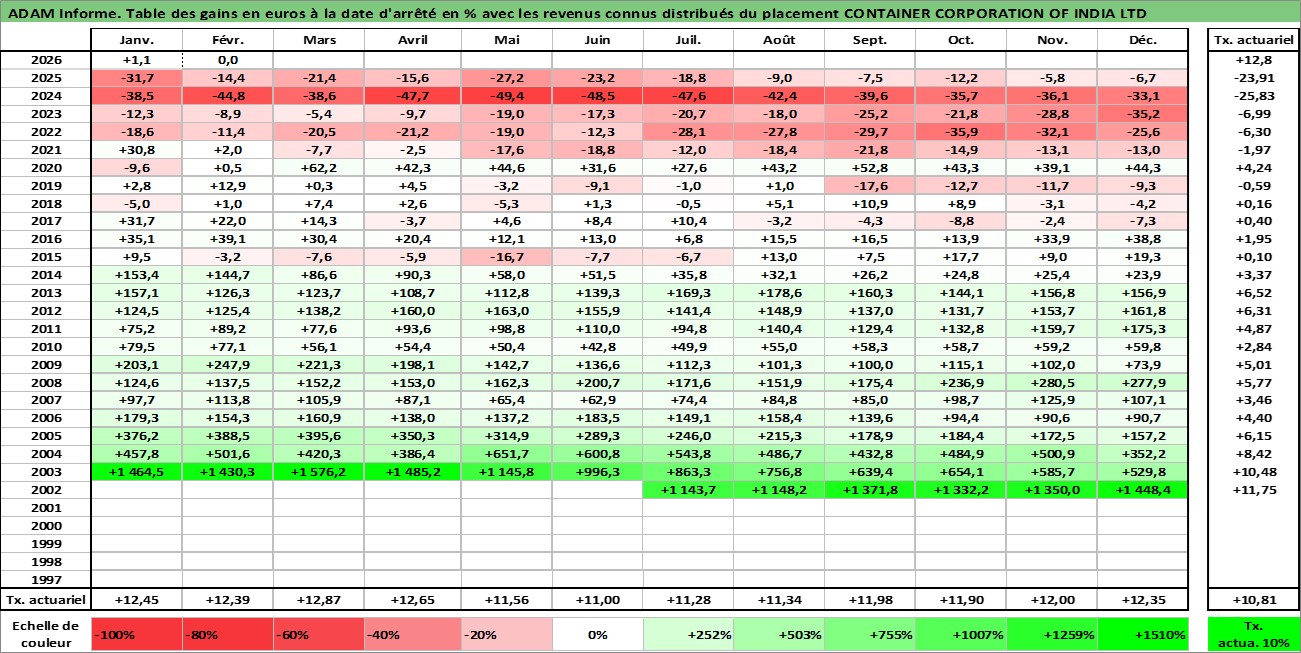Image resolution: width=1301 pixels, height=653 pixels.
Task: Click the Tx. actuariel column header at right
Action: (1254, 40)
